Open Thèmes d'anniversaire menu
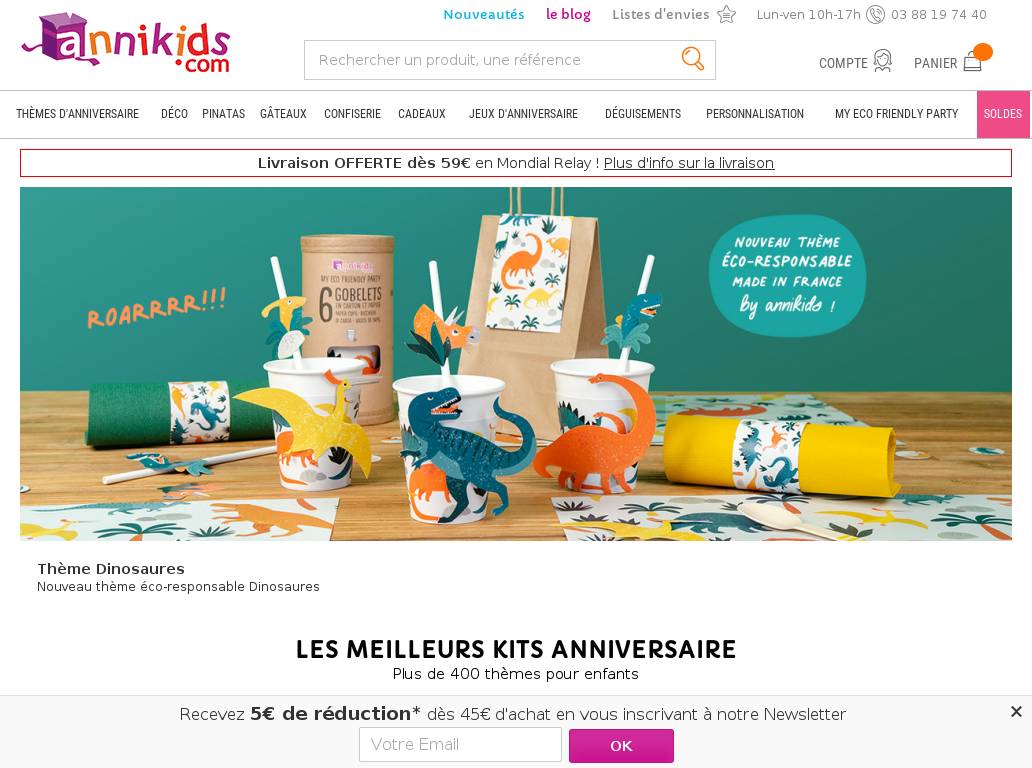1032x768 pixels. [x=78, y=114]
